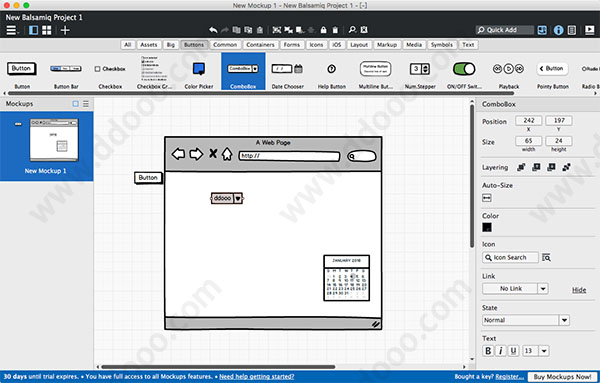Click the Ungroup icon in the toolbar
Screen dimensions: 600x383
click(x=289, y=30)
